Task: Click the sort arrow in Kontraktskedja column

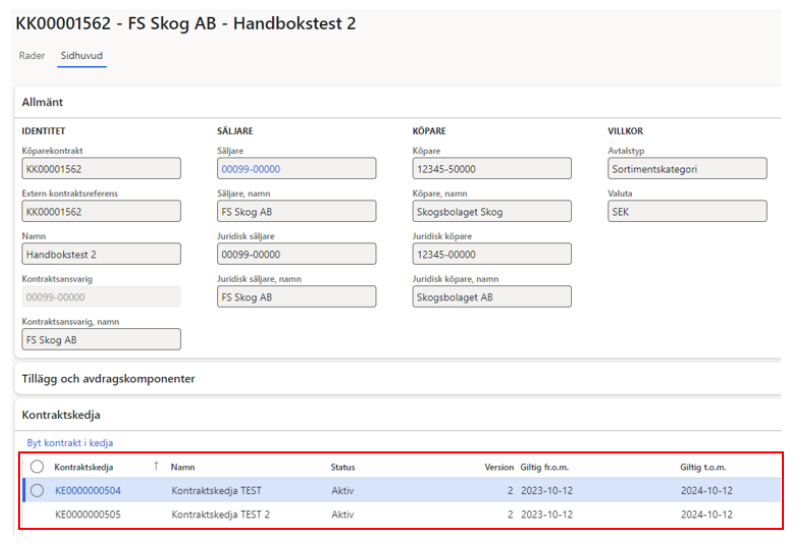Action: pyautogui.click(x=156, y=467)
